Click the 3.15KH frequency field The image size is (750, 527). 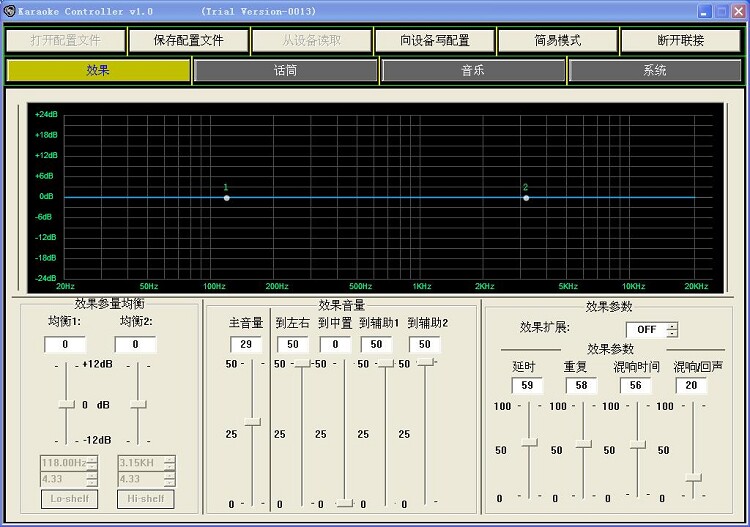[141, 463]
